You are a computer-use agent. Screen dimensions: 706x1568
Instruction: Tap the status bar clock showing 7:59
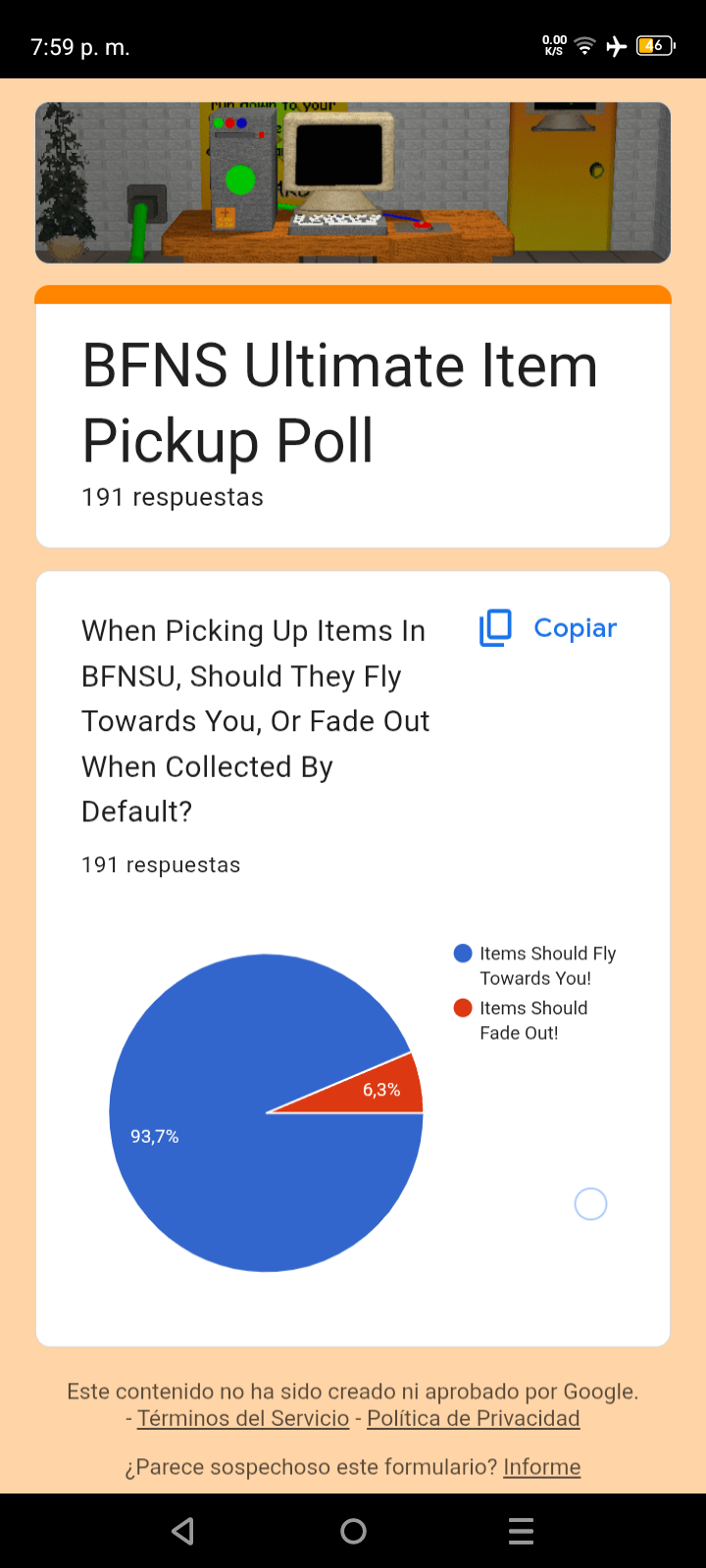80,47
